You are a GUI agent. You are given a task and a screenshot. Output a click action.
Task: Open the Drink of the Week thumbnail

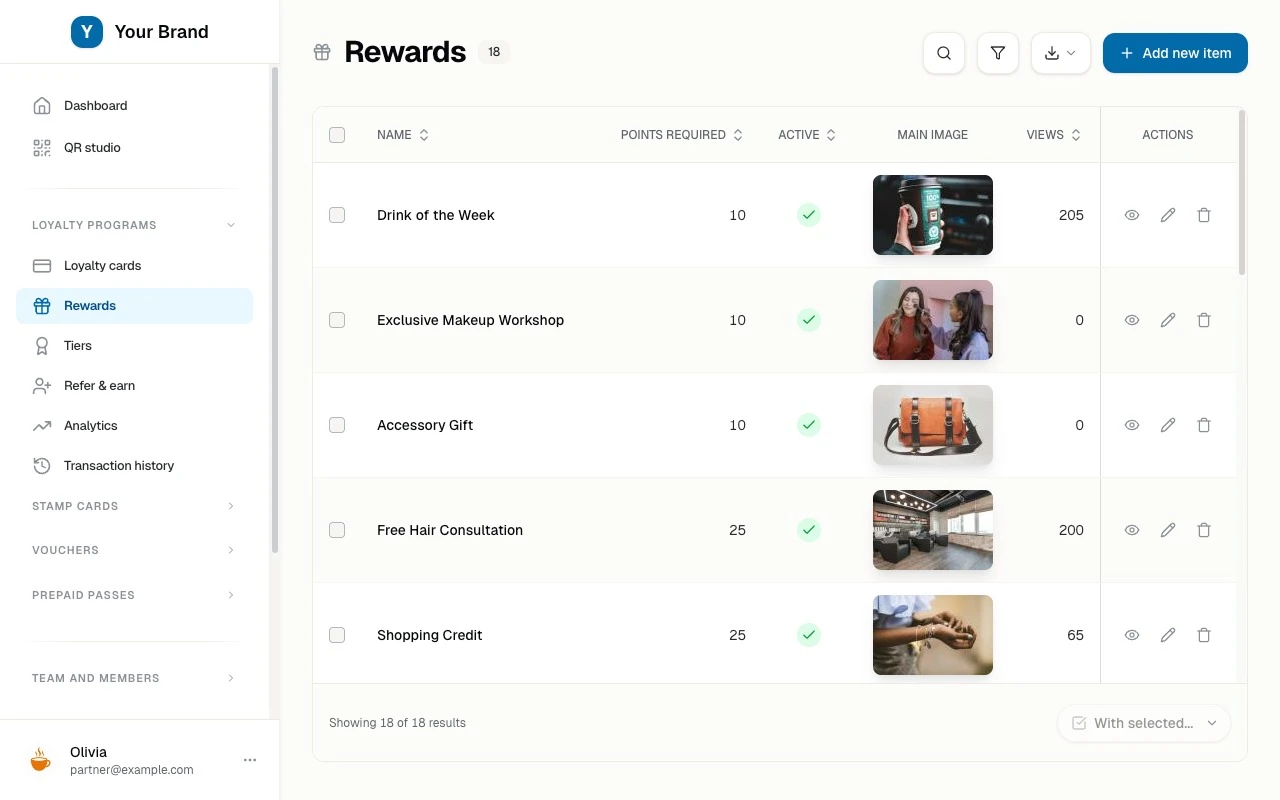click(x=933, y=215)
